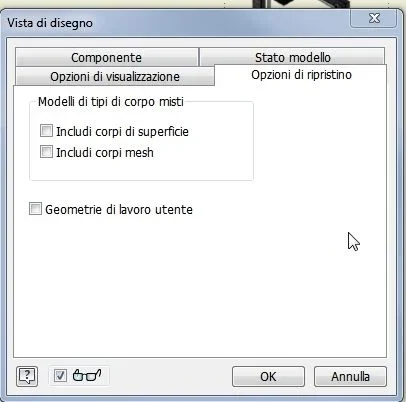Enable Includi corpi mesh checkbox

pos(46,152)
